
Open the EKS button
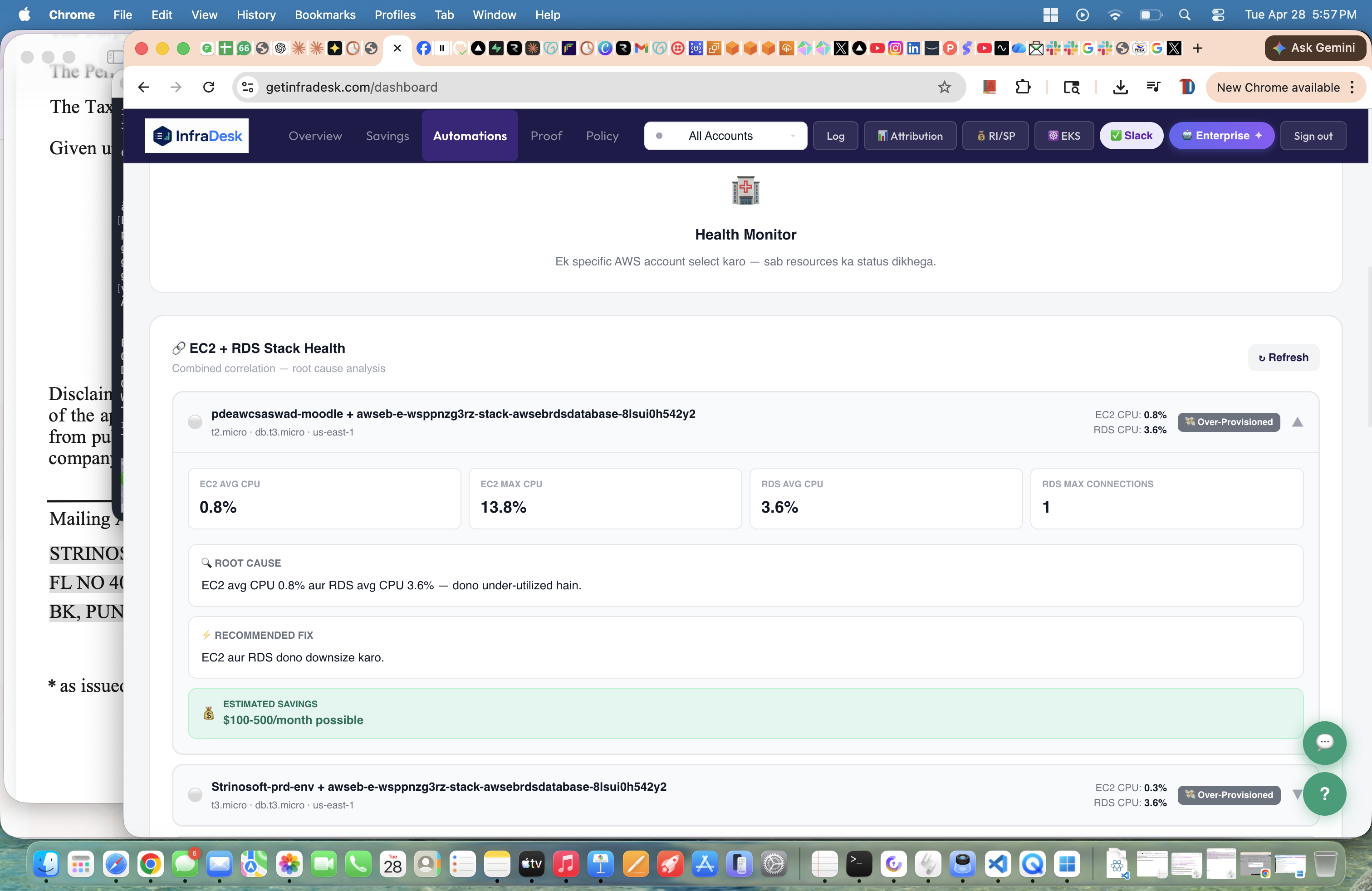[1063, 136]
